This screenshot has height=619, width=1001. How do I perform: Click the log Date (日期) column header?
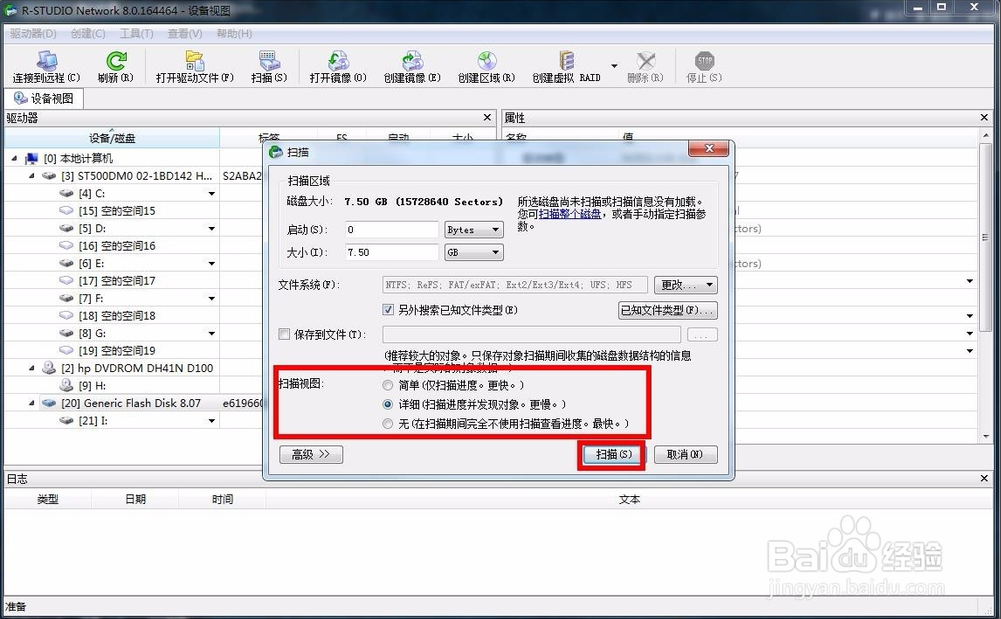point(135,499)
